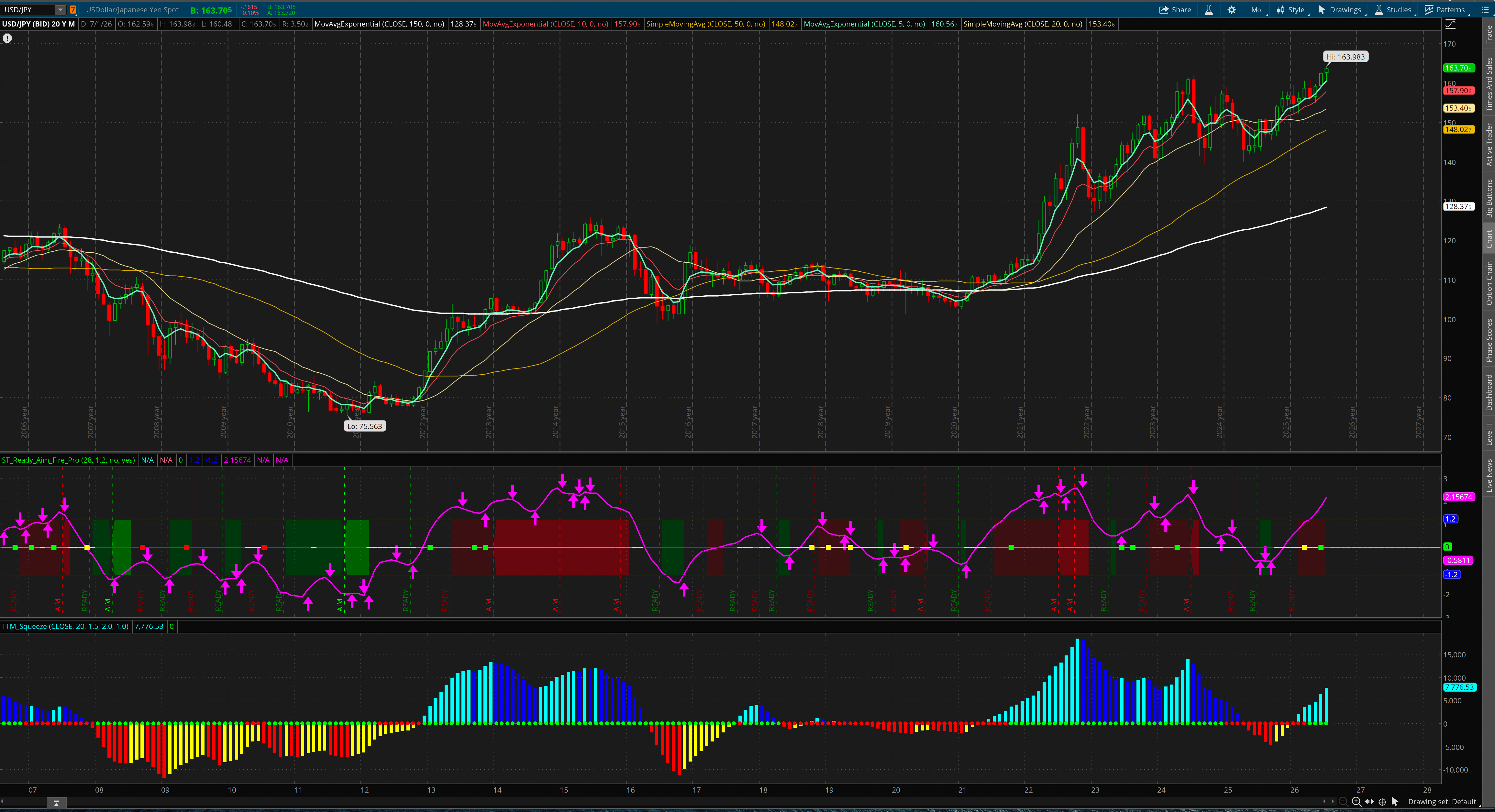1495x812 pixels.
Task: Click the flask icon beside Share
Action: click(1209, 10)
